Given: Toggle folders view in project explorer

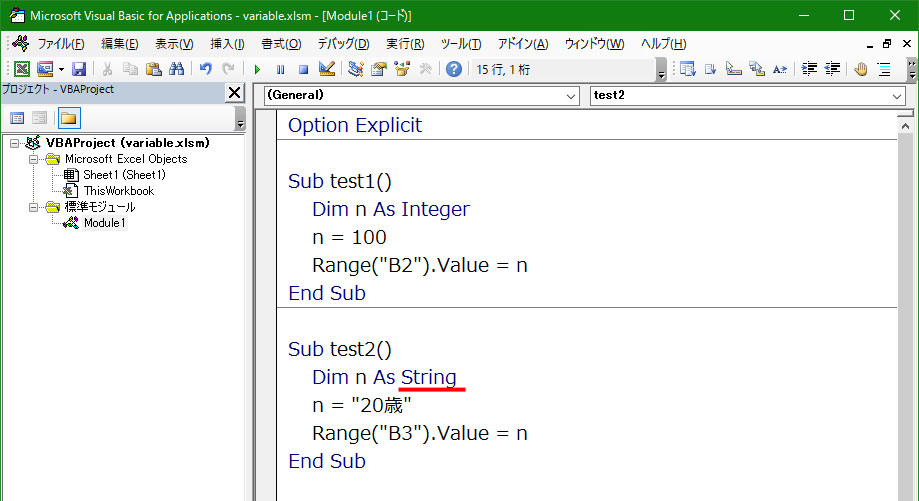Looking at the screenshot, I should coord(69,118).
